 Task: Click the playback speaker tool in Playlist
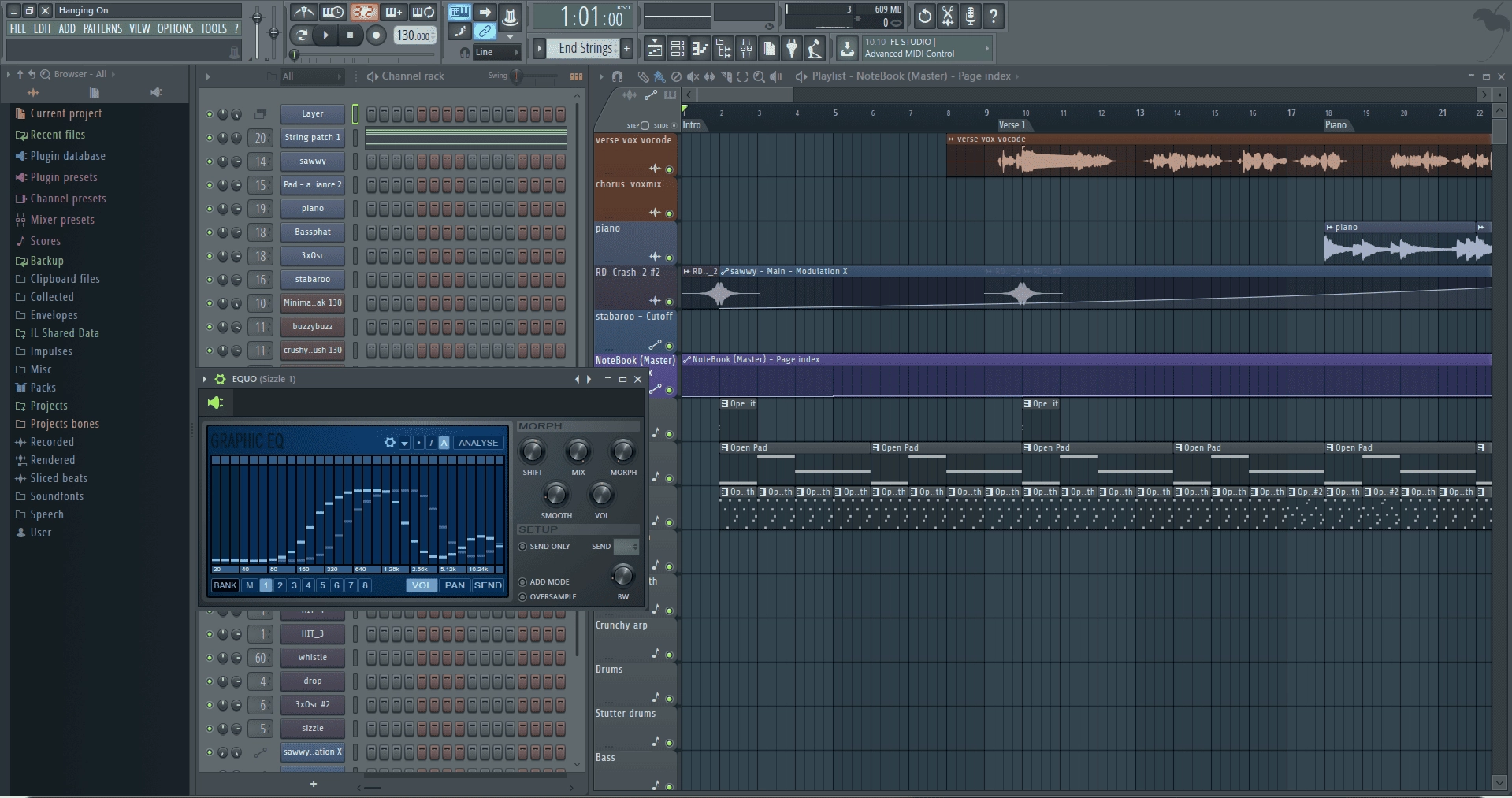point(776,76)
